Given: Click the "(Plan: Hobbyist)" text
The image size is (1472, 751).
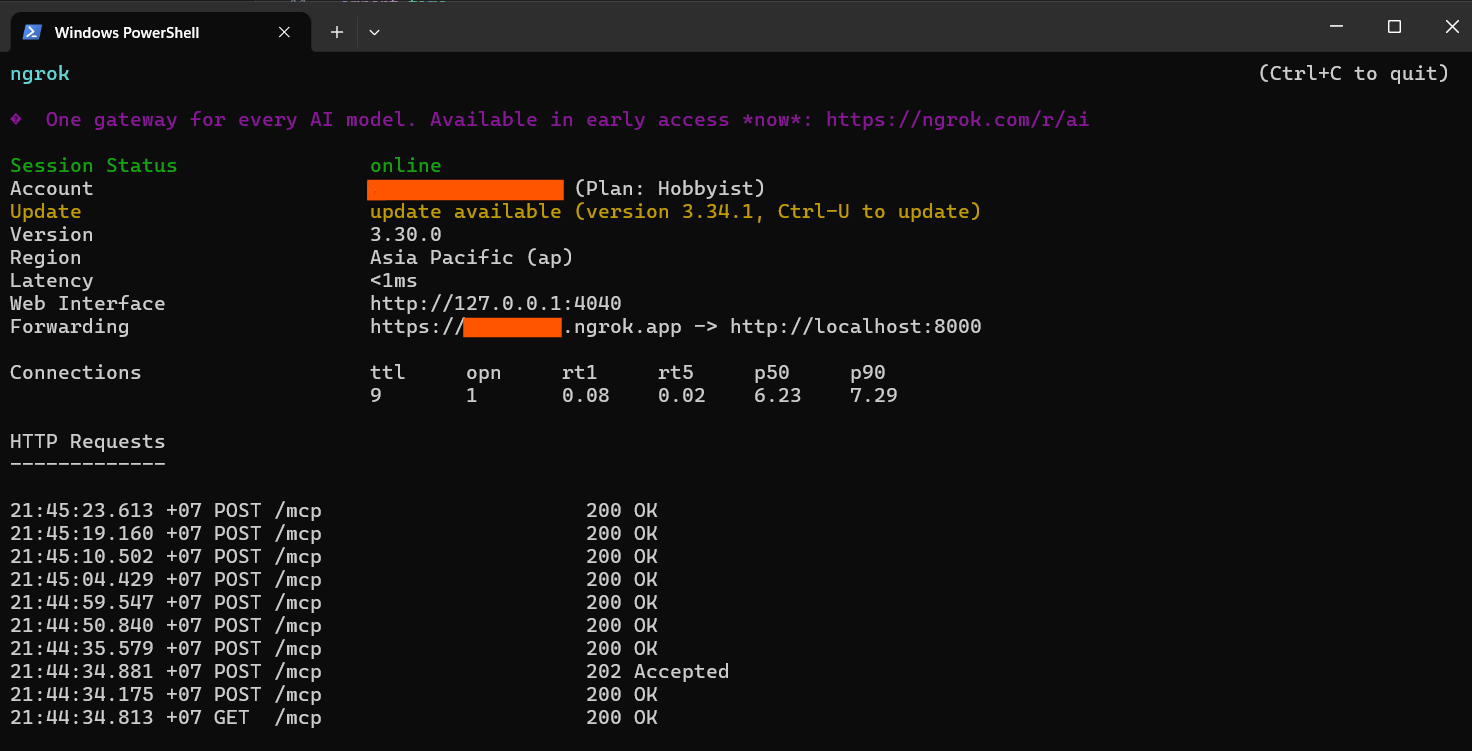Looking at the screenshot, I should pyautogui.click(x=670, y=189).
